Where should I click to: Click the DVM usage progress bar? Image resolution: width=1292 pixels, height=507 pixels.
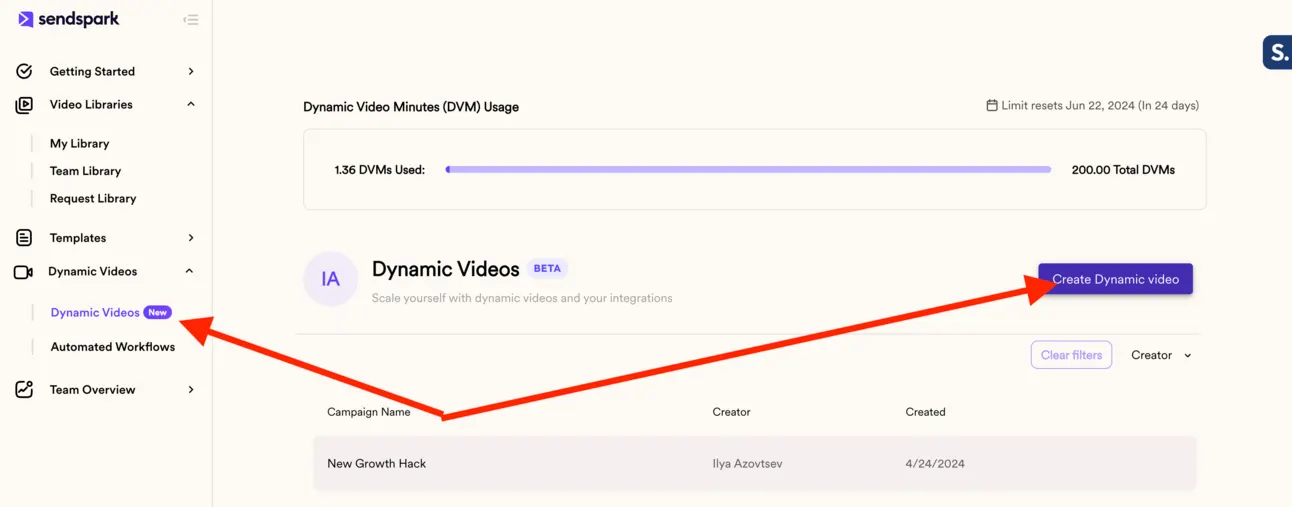(x=748, y=170)
